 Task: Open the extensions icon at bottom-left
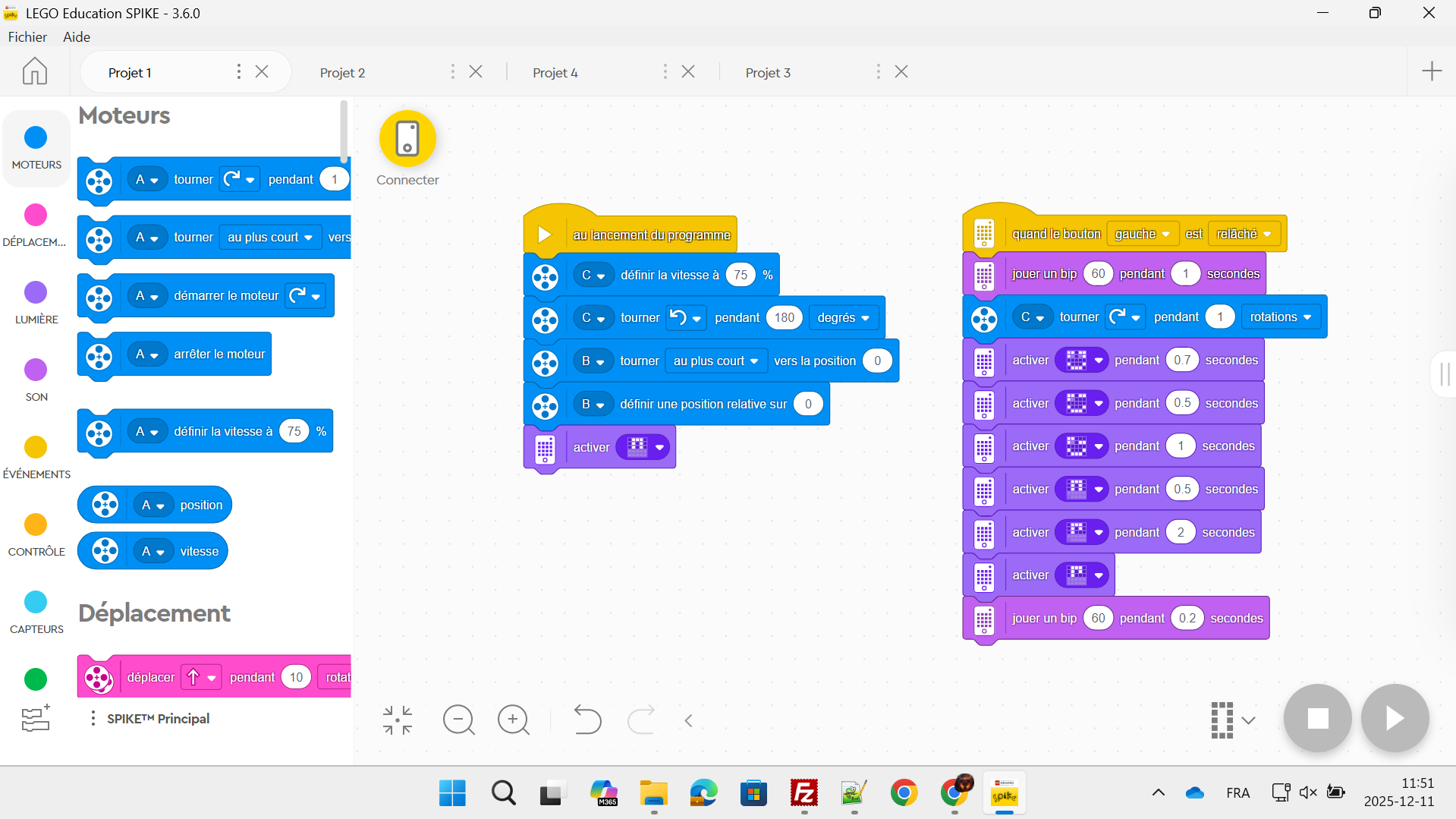pos(36,718)
